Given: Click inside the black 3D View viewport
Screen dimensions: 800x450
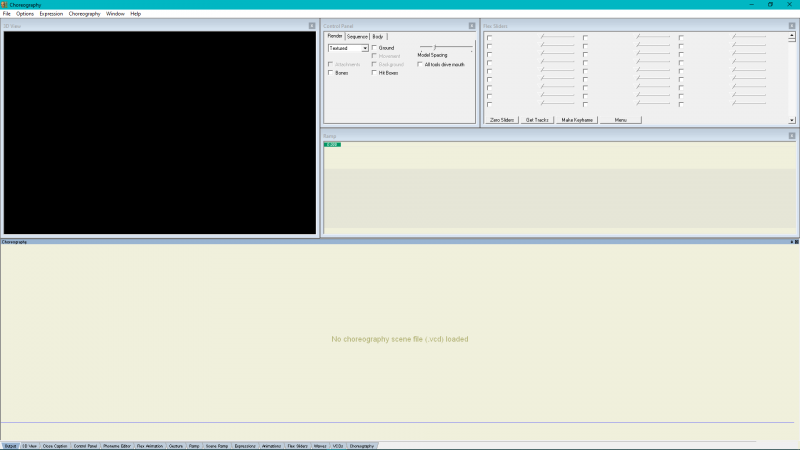Looking at the screenshot, I should (x=160, y=133).
